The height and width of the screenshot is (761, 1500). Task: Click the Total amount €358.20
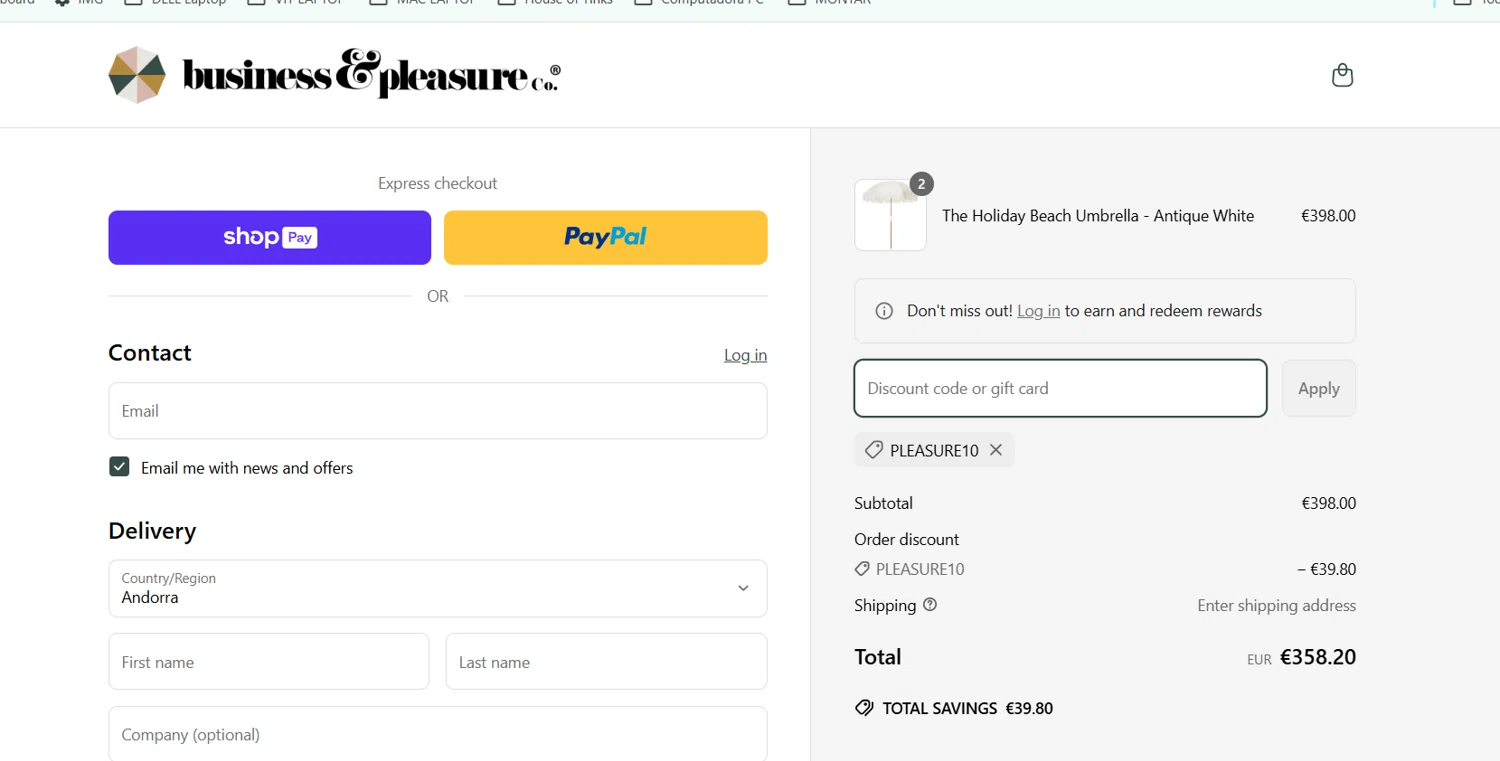click(x=1318, y=657)
